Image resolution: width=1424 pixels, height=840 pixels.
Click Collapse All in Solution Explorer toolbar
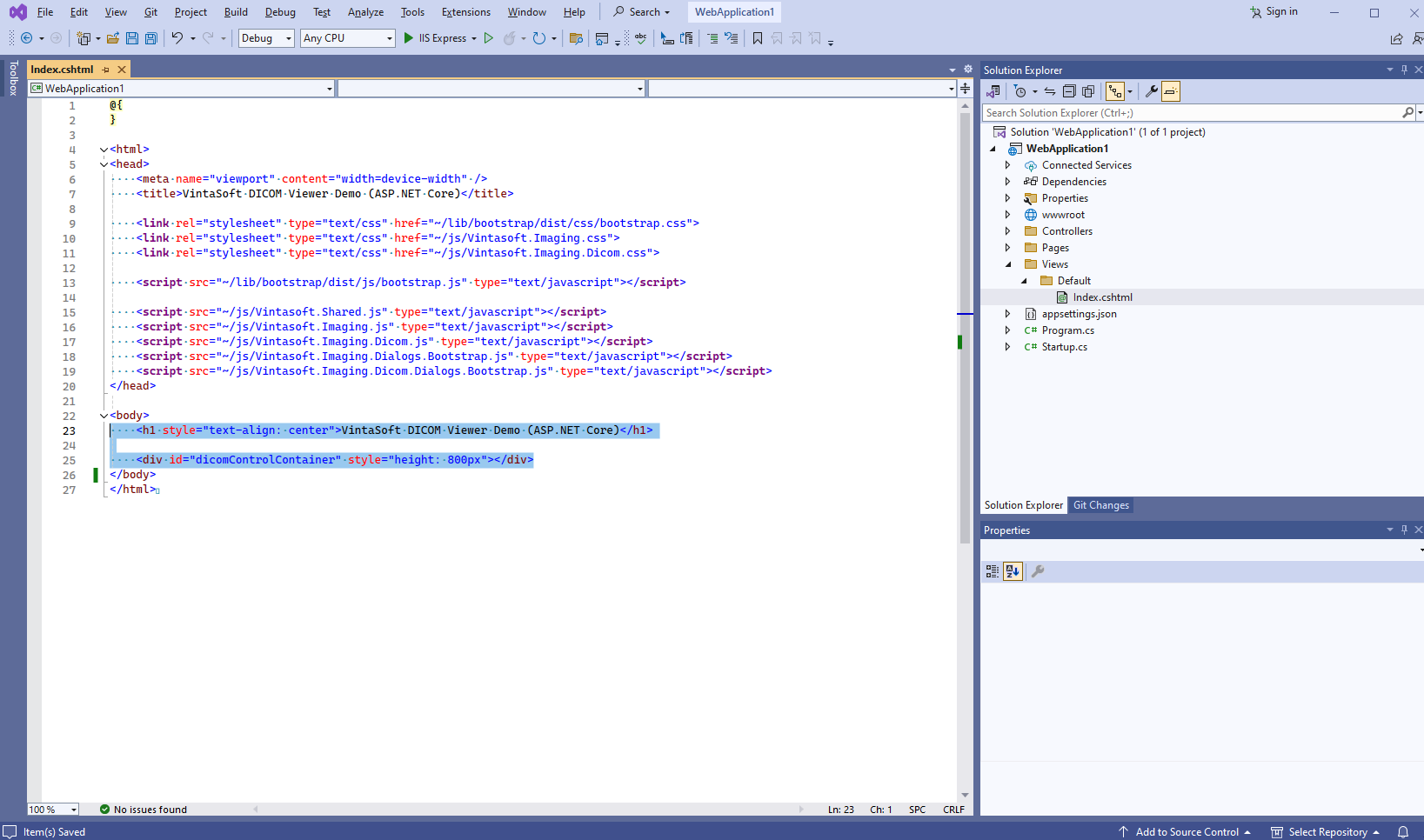[x=1069, y=91]
